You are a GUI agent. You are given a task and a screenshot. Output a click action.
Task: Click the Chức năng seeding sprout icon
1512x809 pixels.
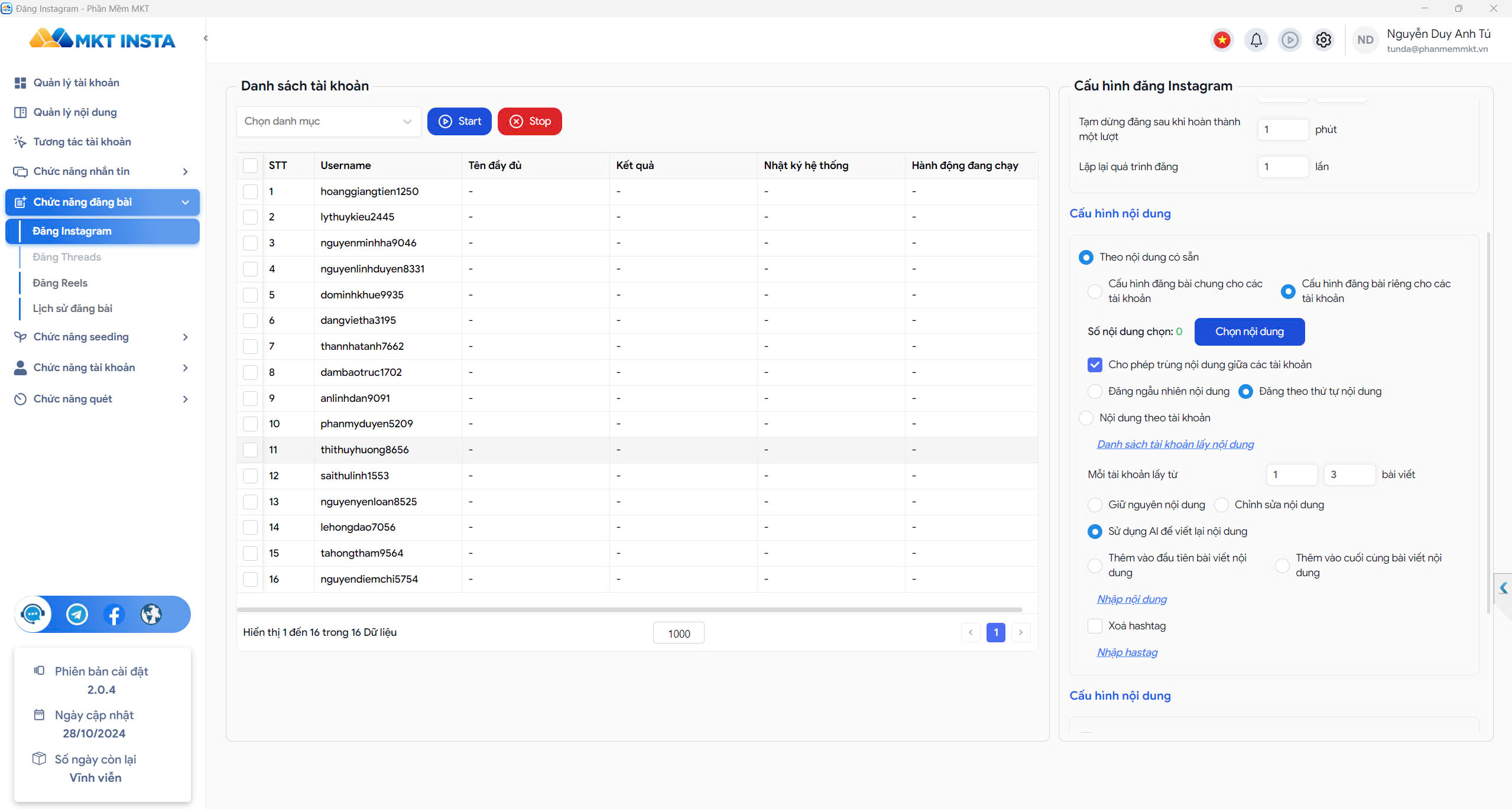pyautogui.click(x=20, y=337)
